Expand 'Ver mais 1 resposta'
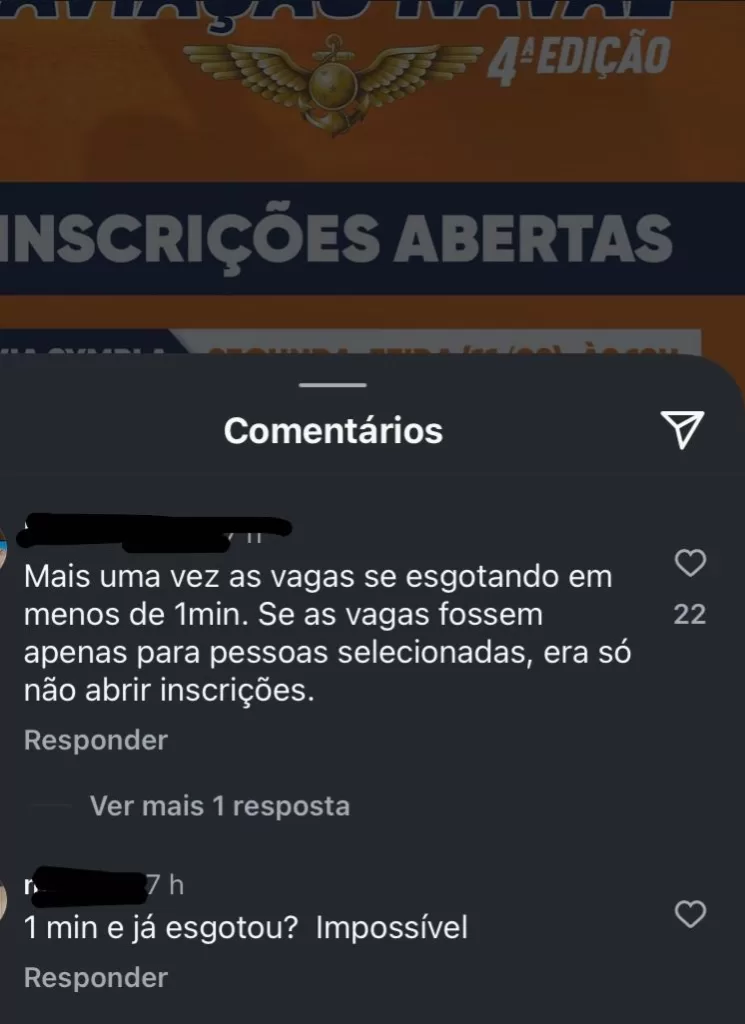Image resolution: width=745 pixels, height=1024 pixels. (220, 806)
